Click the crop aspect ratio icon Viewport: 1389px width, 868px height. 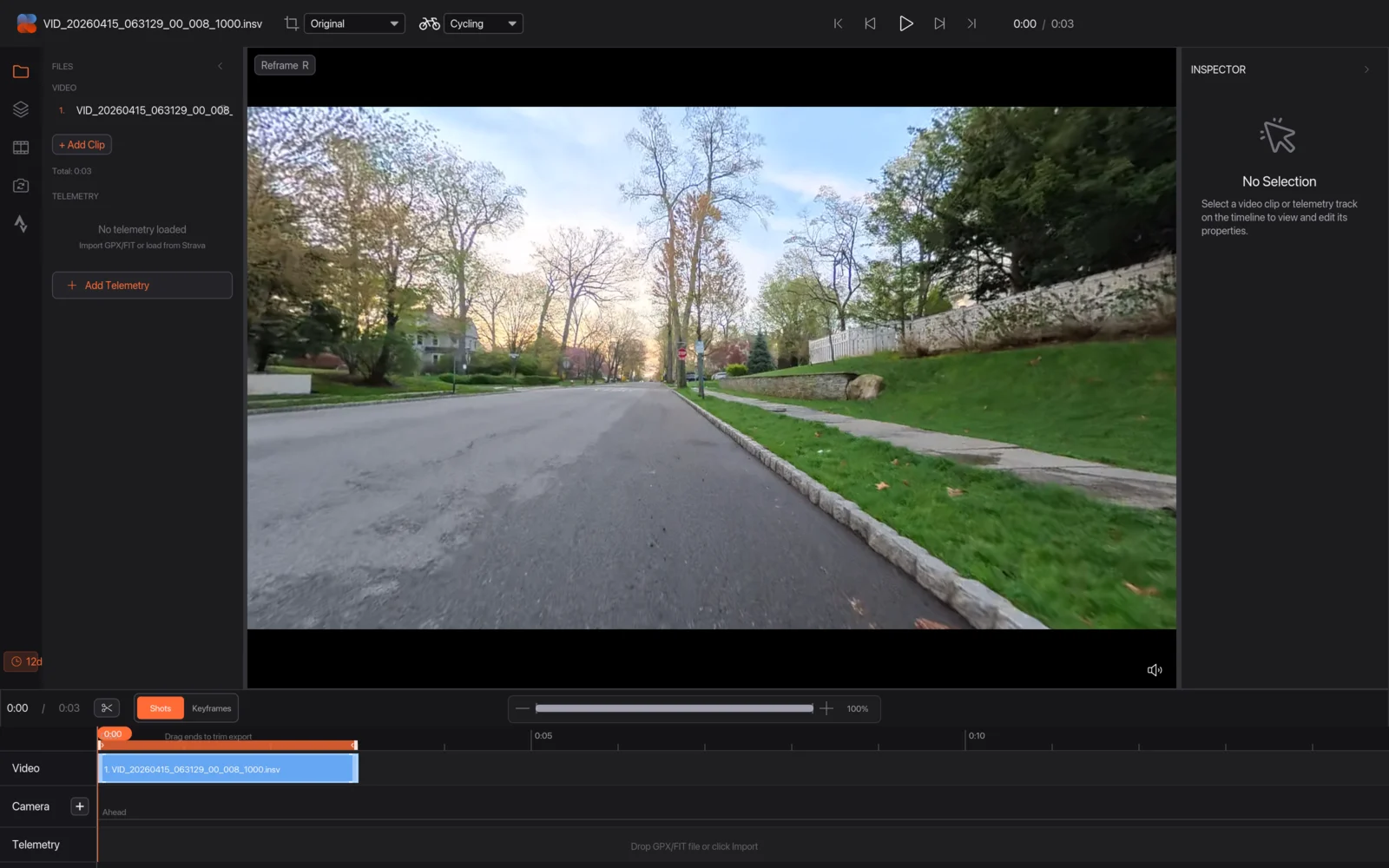292,23
